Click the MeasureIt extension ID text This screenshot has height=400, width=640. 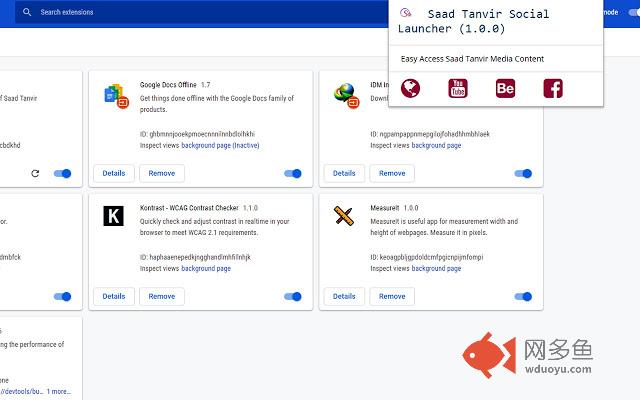(427, 257)
